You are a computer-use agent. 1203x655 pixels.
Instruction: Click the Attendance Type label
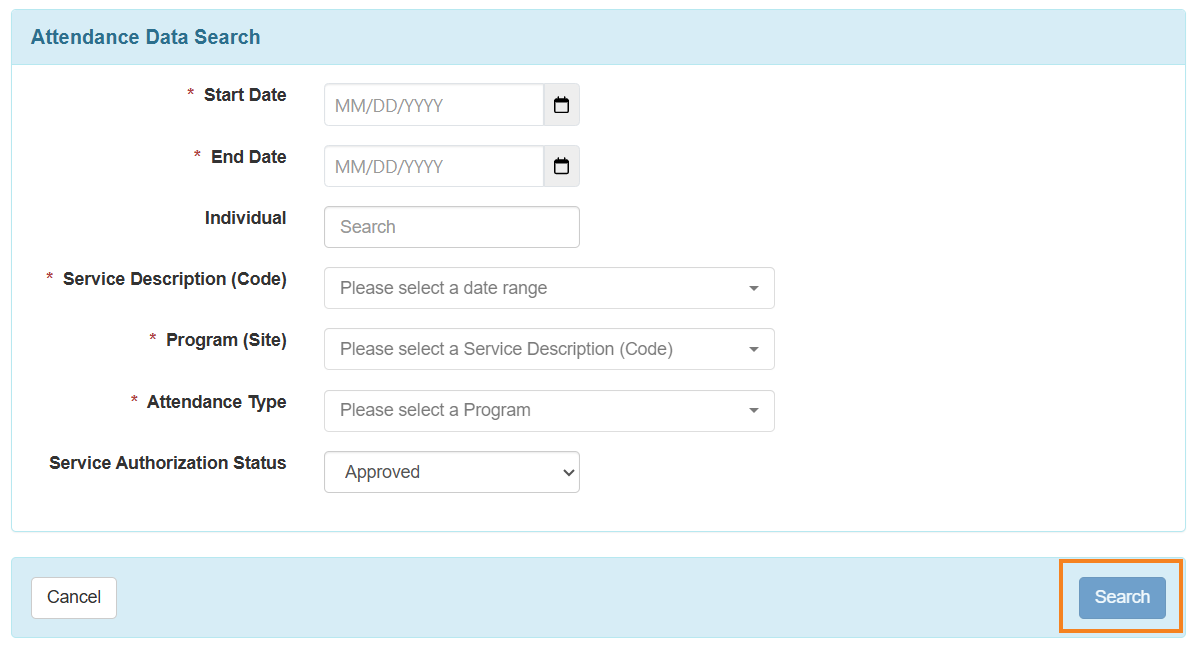point(217,402)
